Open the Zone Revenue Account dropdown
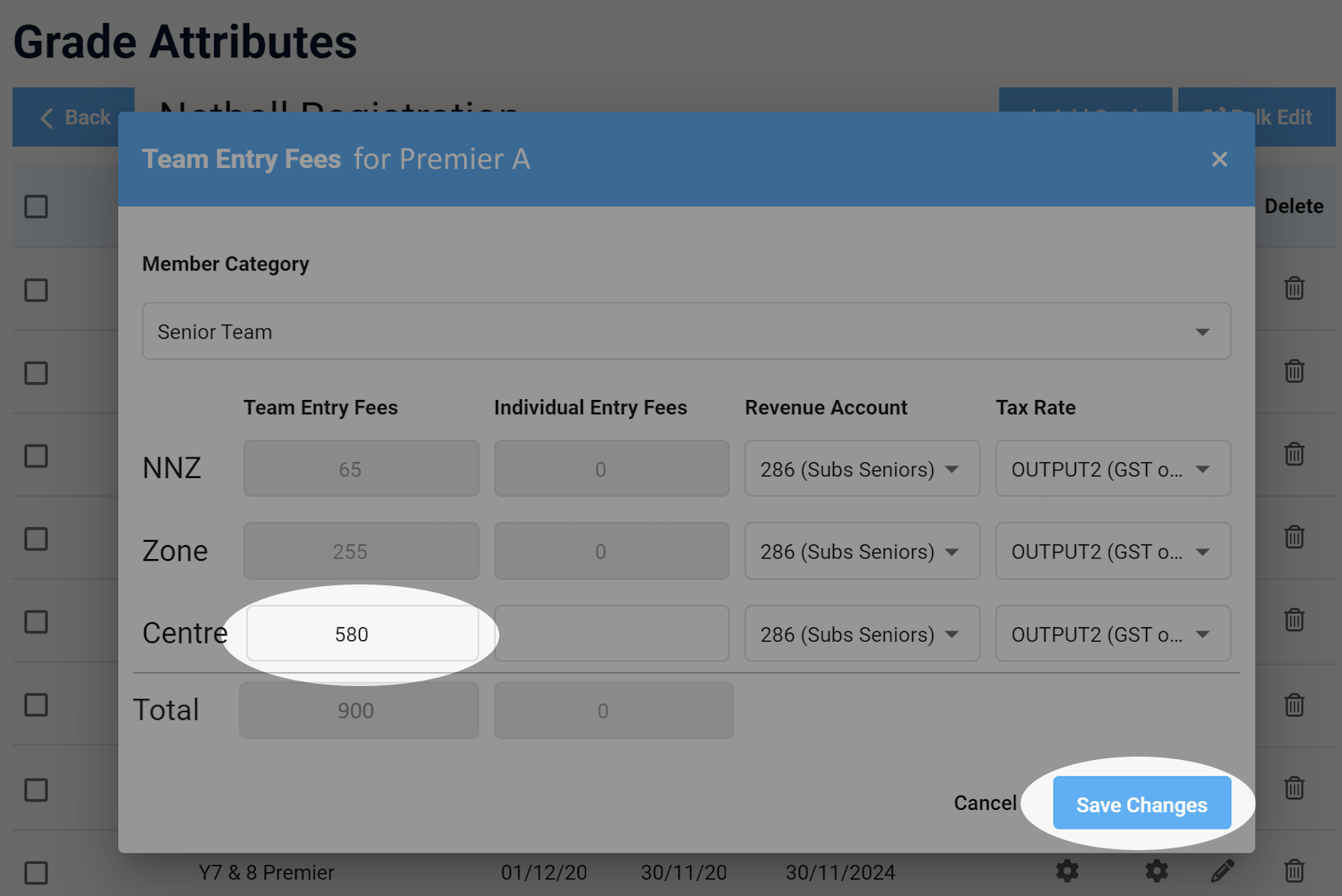This screenshot has height=896, width=1342. 862,551
